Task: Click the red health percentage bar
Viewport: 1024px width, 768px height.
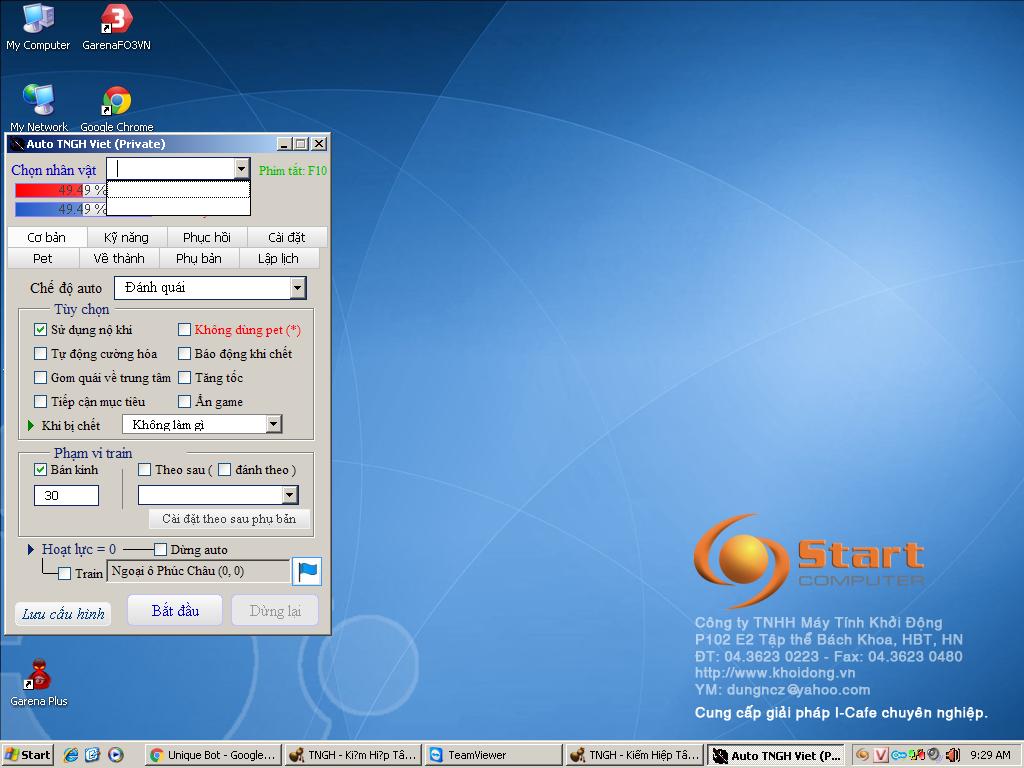Action: (60, 190)
